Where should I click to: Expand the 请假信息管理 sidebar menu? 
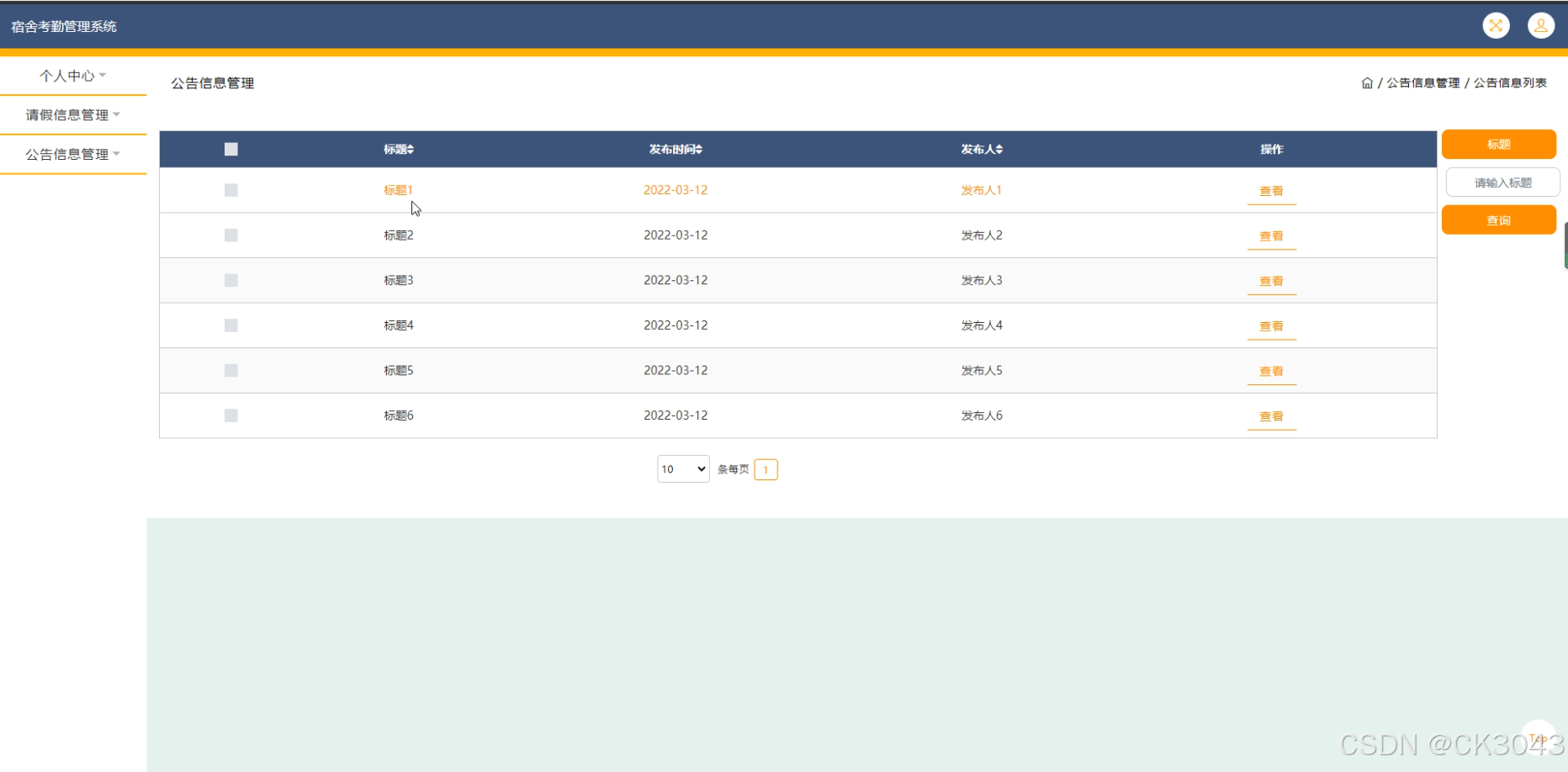point(72,115)
